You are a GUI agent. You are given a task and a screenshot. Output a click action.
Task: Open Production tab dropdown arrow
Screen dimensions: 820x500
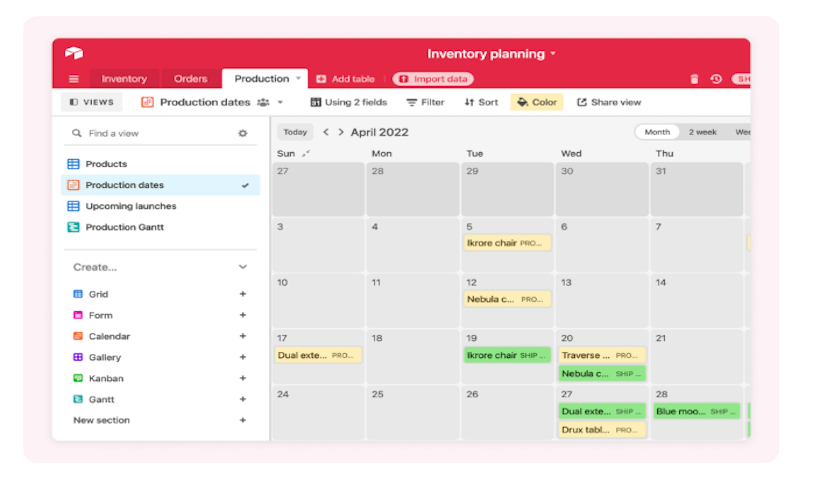(298, 79)
